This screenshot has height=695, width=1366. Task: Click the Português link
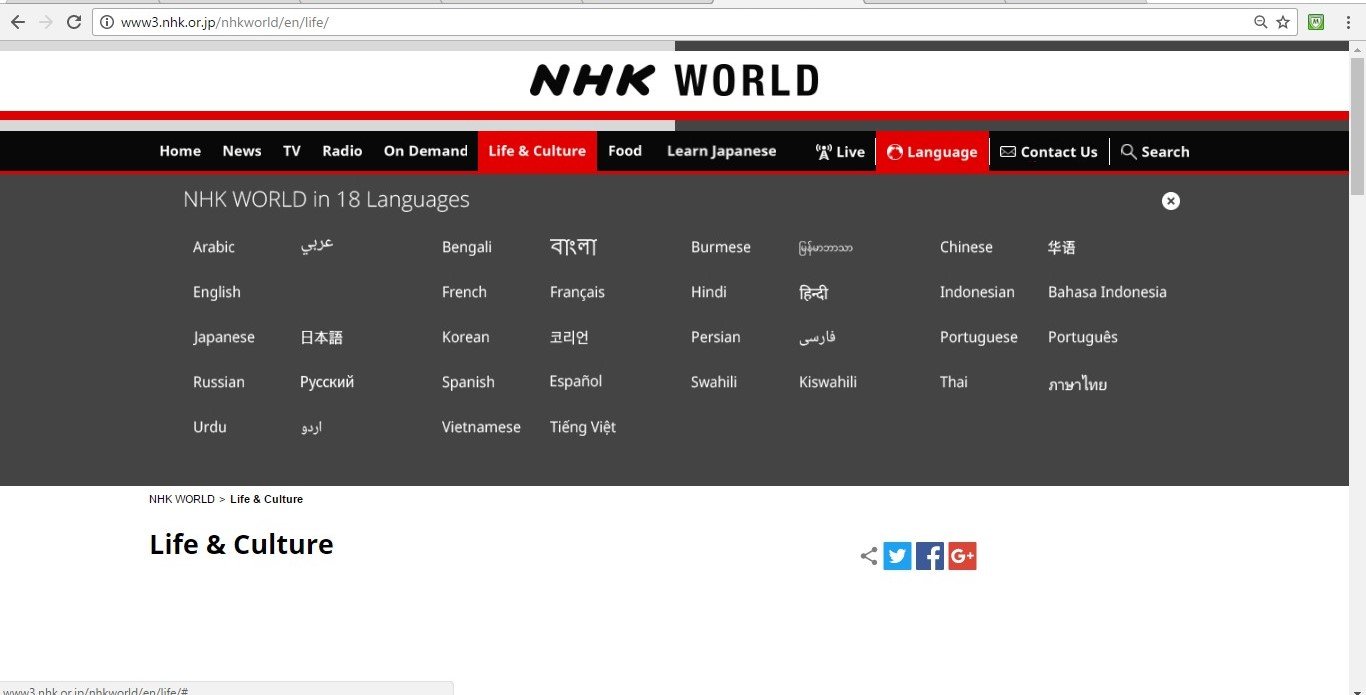(1083, 337)
